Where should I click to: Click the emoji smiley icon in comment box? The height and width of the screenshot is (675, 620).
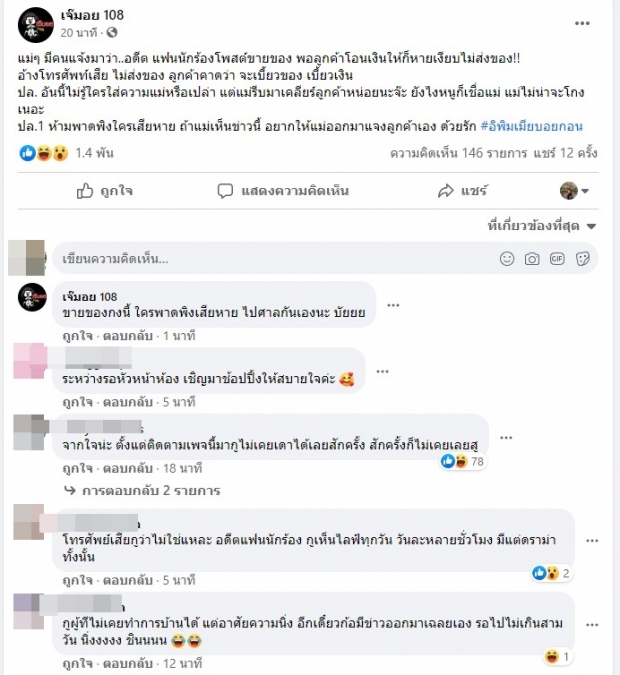(x=507, y=259)
